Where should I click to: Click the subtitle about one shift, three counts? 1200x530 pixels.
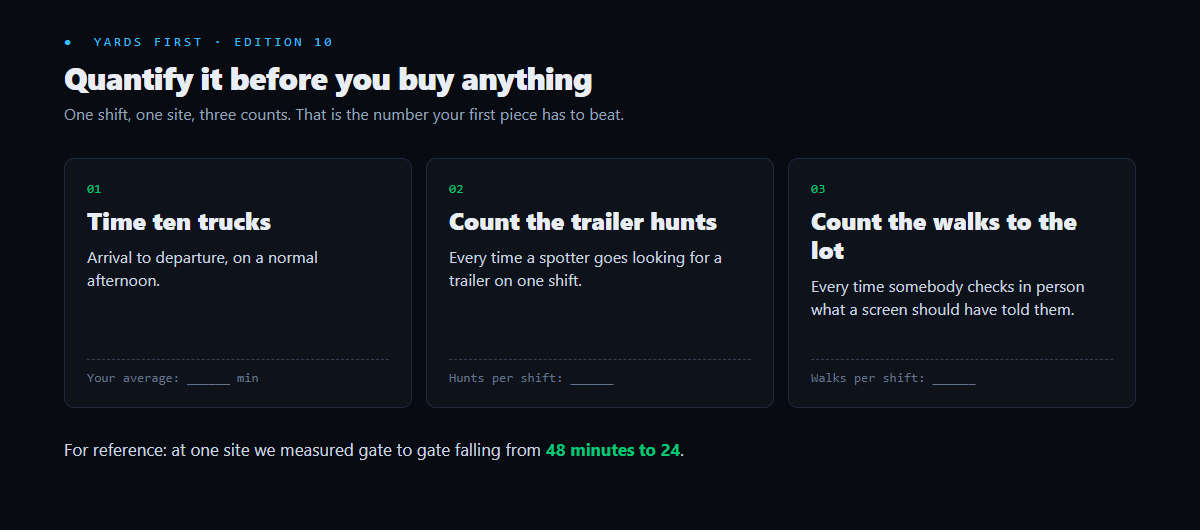coord(344,115)
